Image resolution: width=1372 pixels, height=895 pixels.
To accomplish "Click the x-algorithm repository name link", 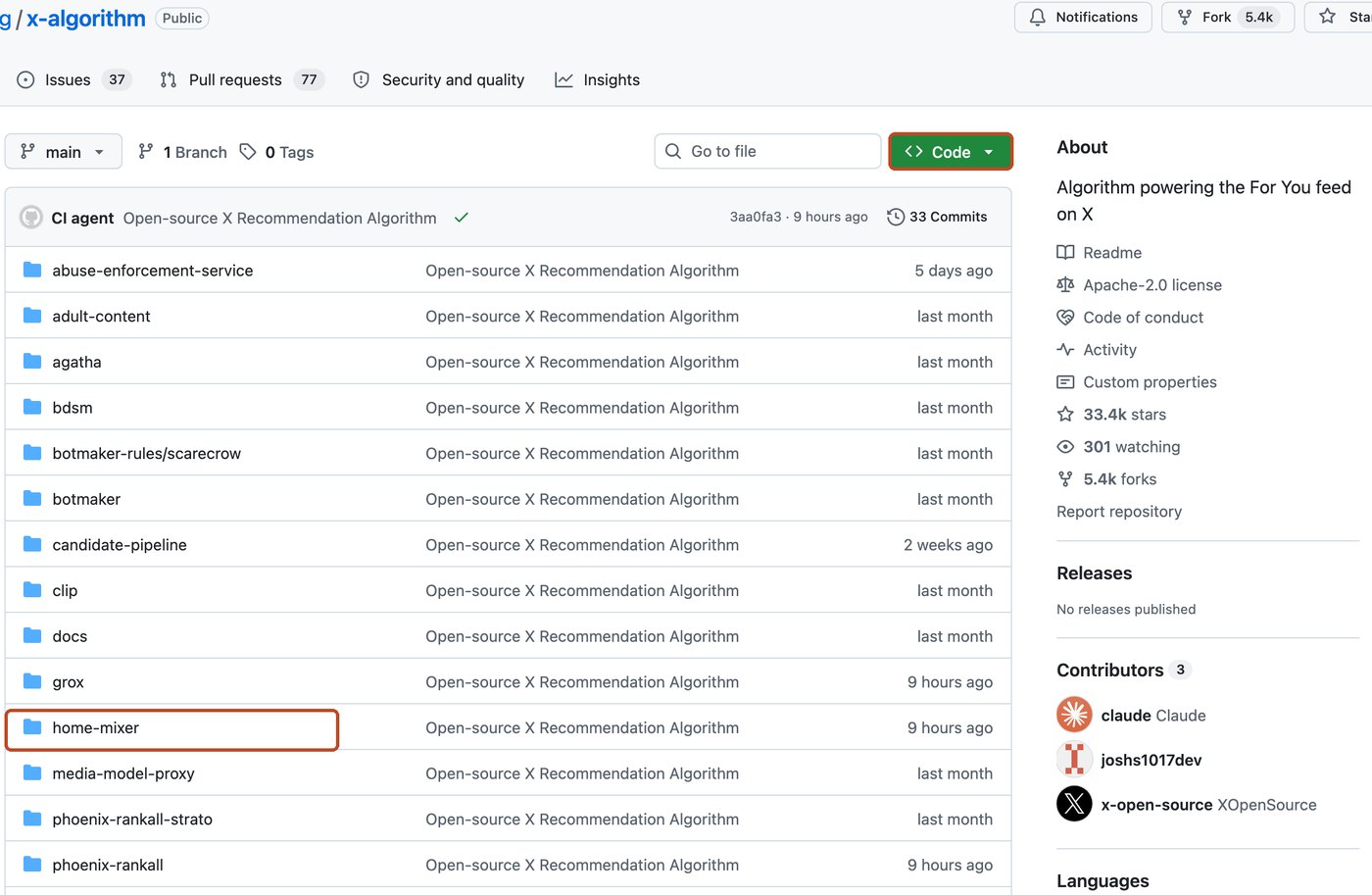I will click(x=86, y=19).
